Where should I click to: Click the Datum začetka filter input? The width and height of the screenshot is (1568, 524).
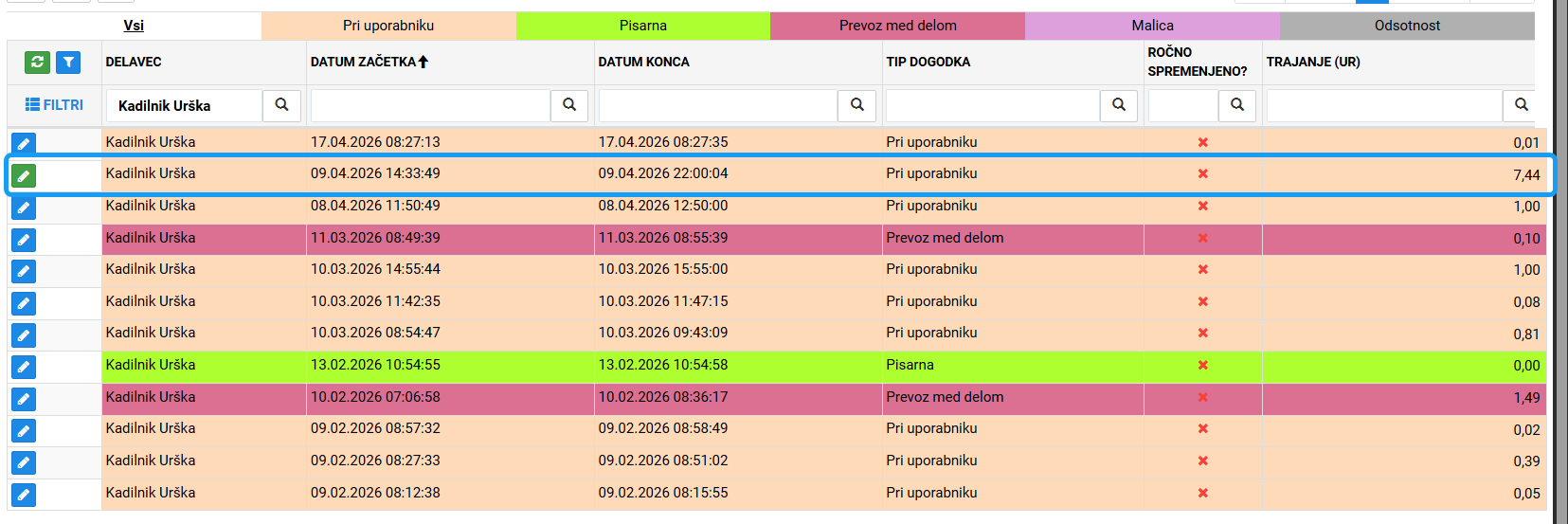(x=430, y=105)
